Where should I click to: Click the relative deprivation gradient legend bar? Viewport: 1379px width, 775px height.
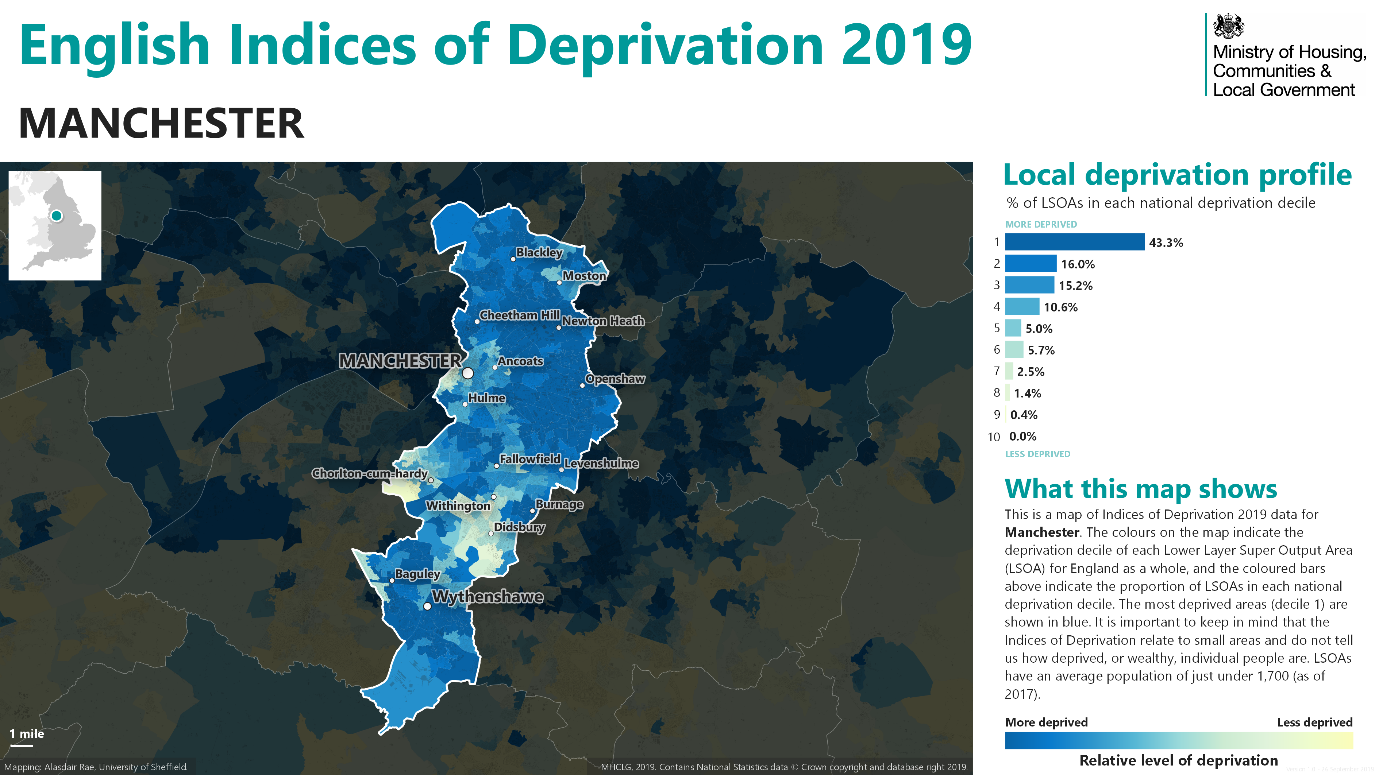[x=1178, y=740]
